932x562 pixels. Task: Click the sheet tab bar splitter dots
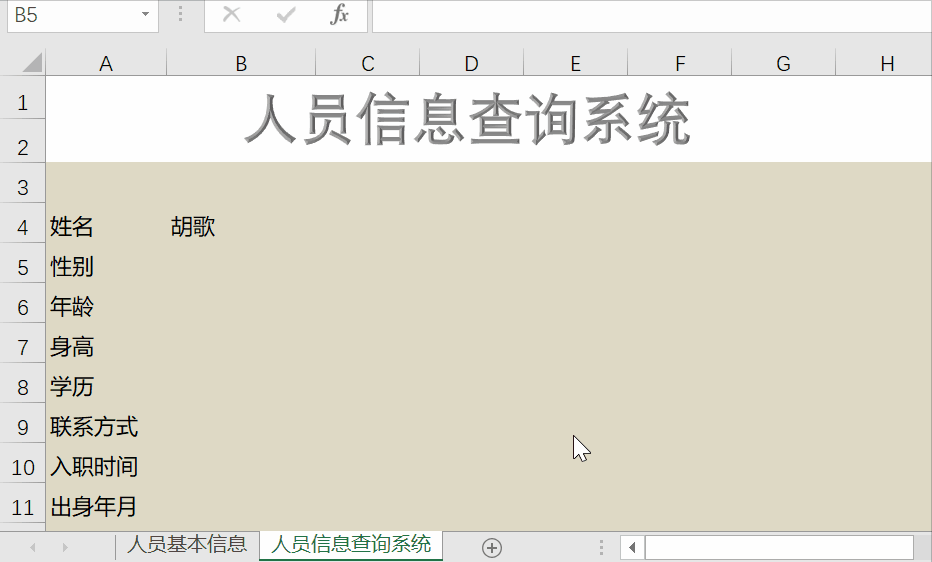pyautogui.click(x=602, y=547)
